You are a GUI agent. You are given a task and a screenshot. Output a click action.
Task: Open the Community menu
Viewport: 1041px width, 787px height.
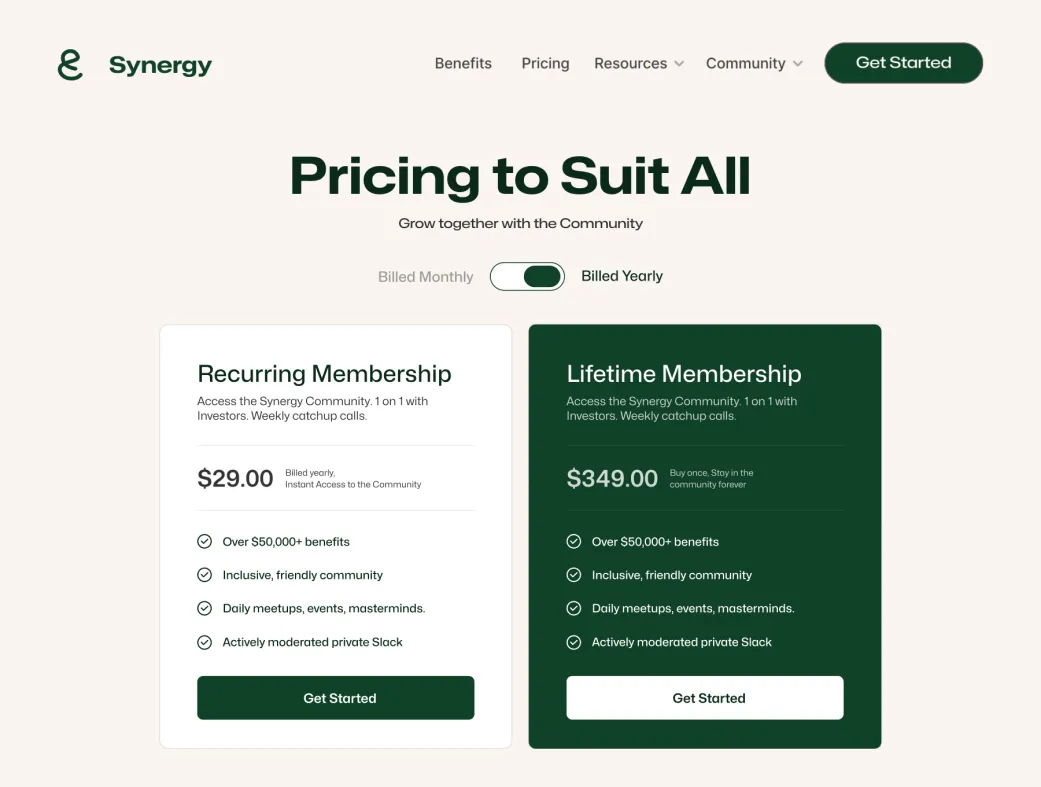pyautogui.click(x=746, y=63)
